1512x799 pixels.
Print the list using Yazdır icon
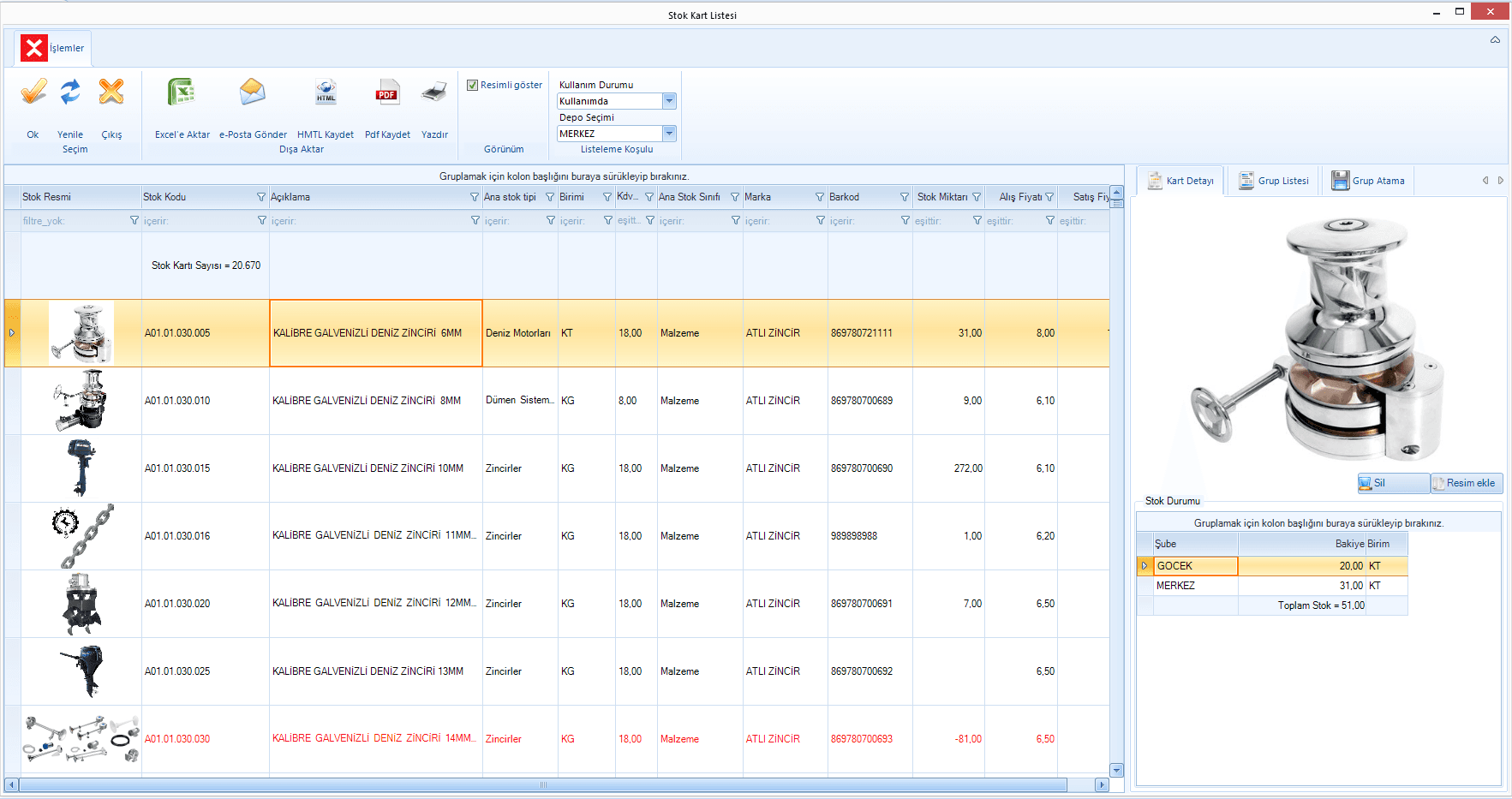tap(434, 92)
